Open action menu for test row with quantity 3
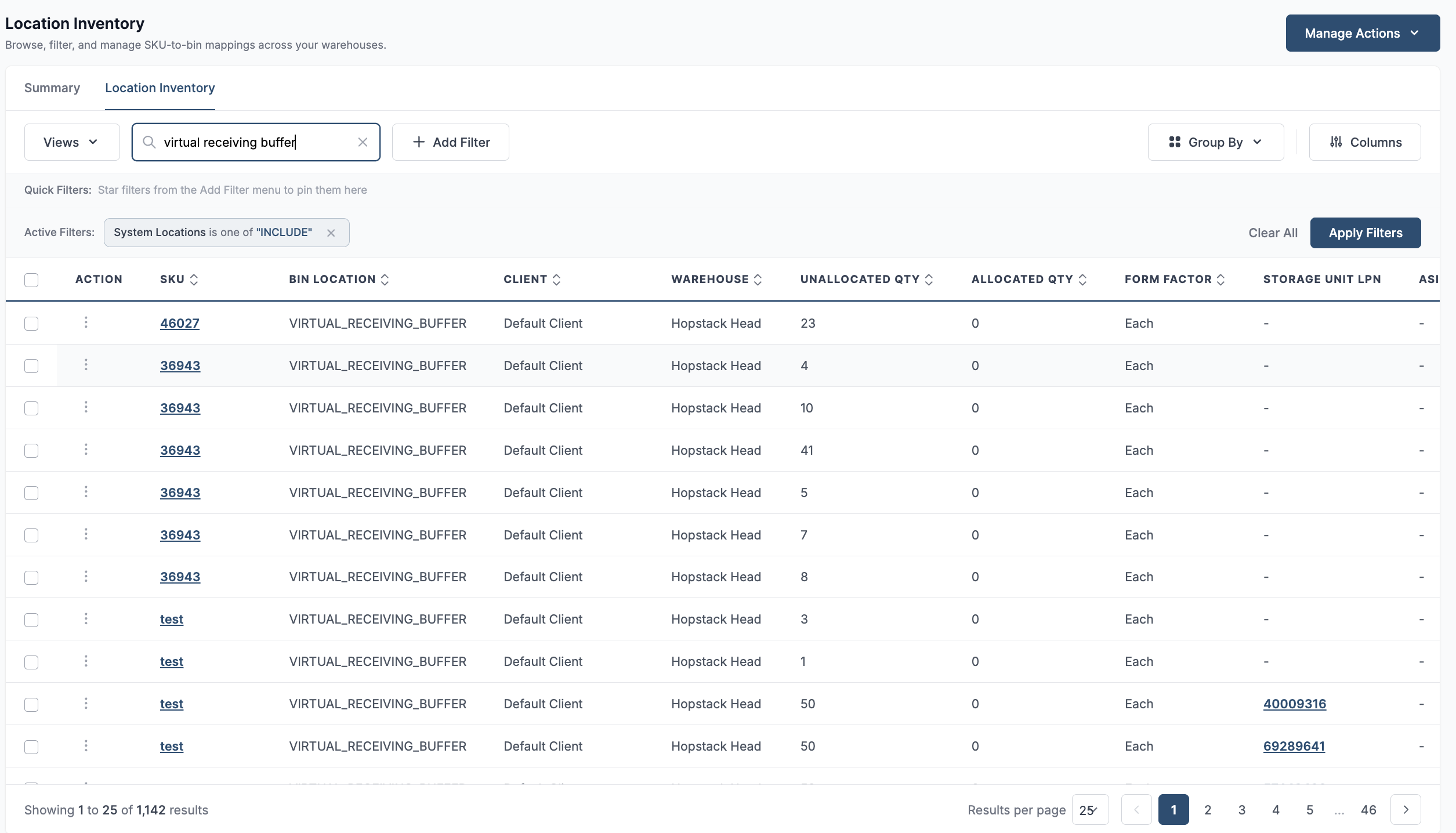The width and height of the screenshot is (1456, 833). pyautogui.click(x=86, y=619)
